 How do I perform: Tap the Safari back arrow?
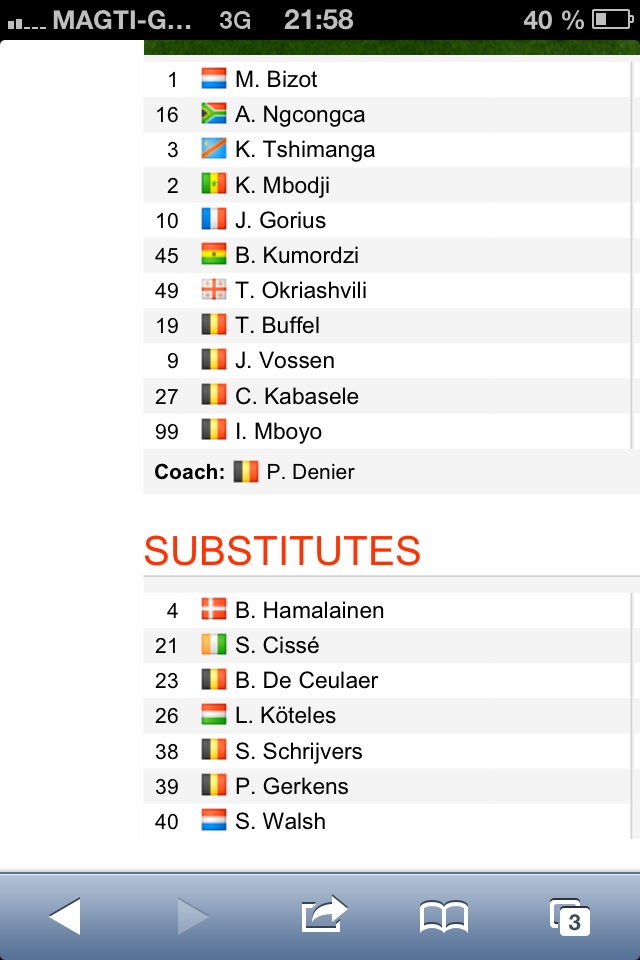click(65, 915)
